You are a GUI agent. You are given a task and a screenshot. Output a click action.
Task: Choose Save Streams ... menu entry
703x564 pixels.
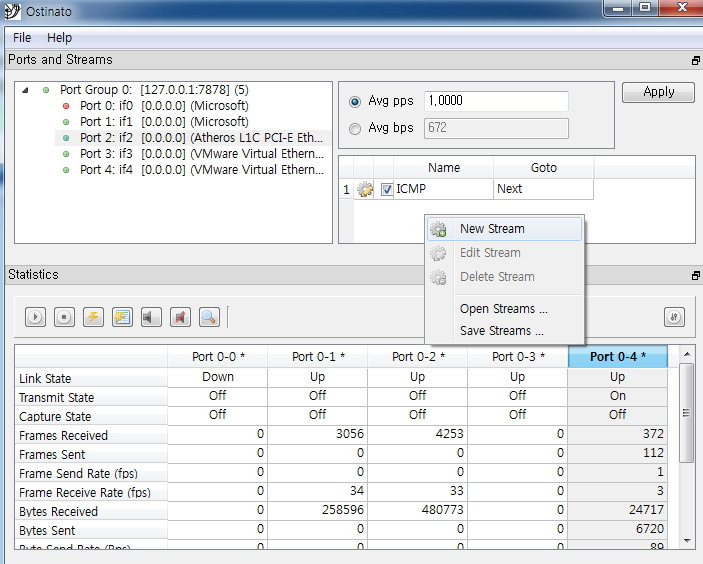tap(502, 331)
